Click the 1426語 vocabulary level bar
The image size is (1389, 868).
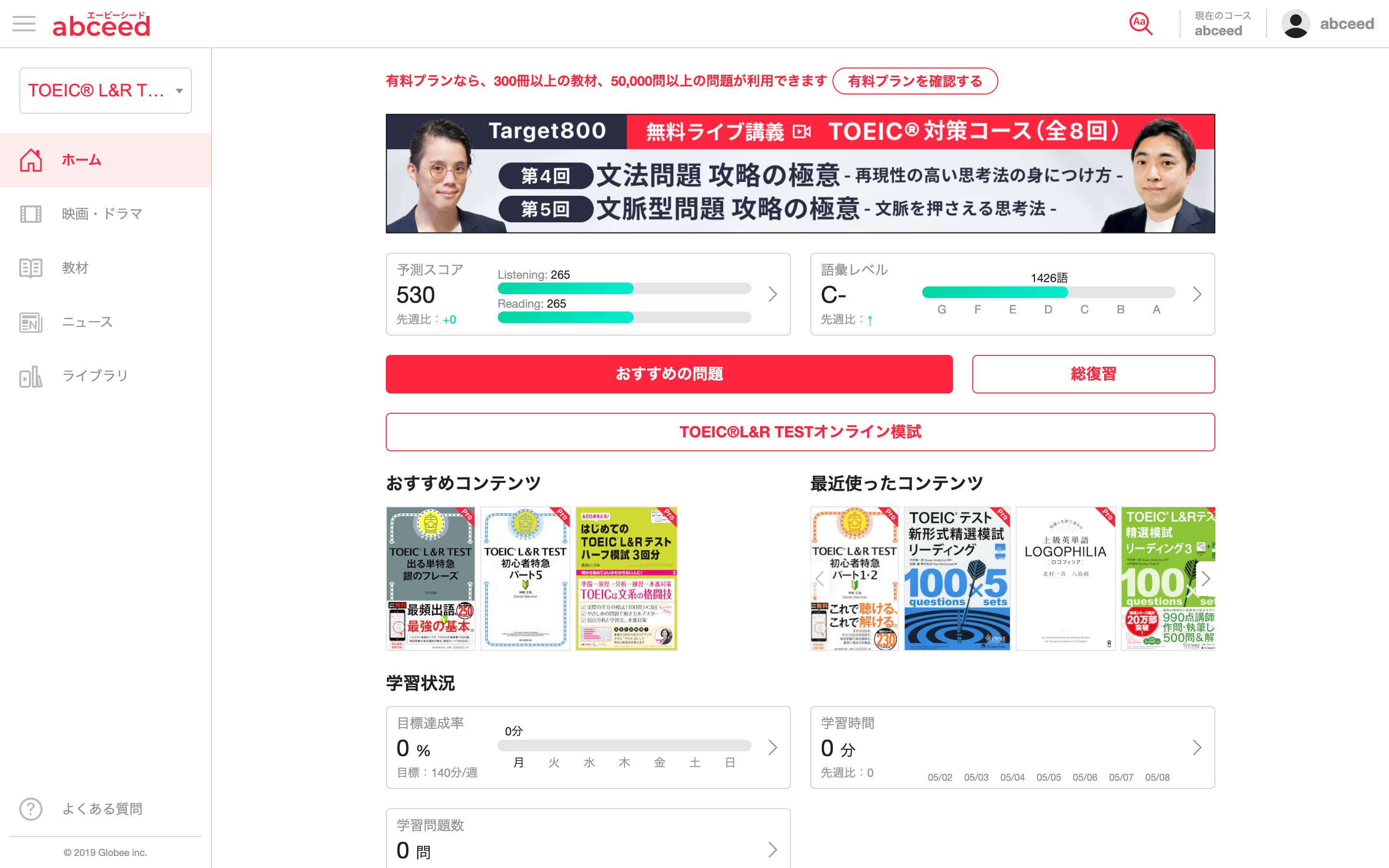click(x=1049, y=292)
